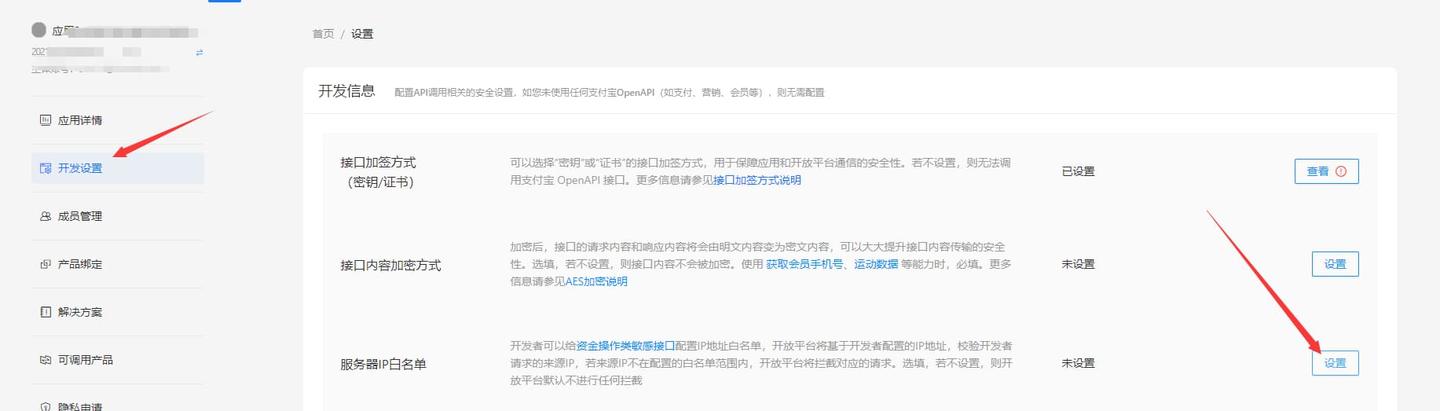Click the 成员管理 people icon
This screenshot has width=1440, height=411.
[x=45, y=216]
